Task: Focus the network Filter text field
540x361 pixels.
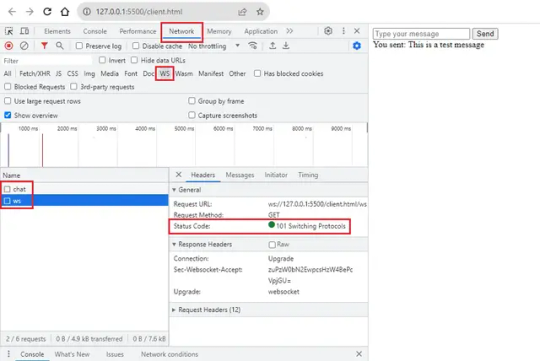Action: 47,61
